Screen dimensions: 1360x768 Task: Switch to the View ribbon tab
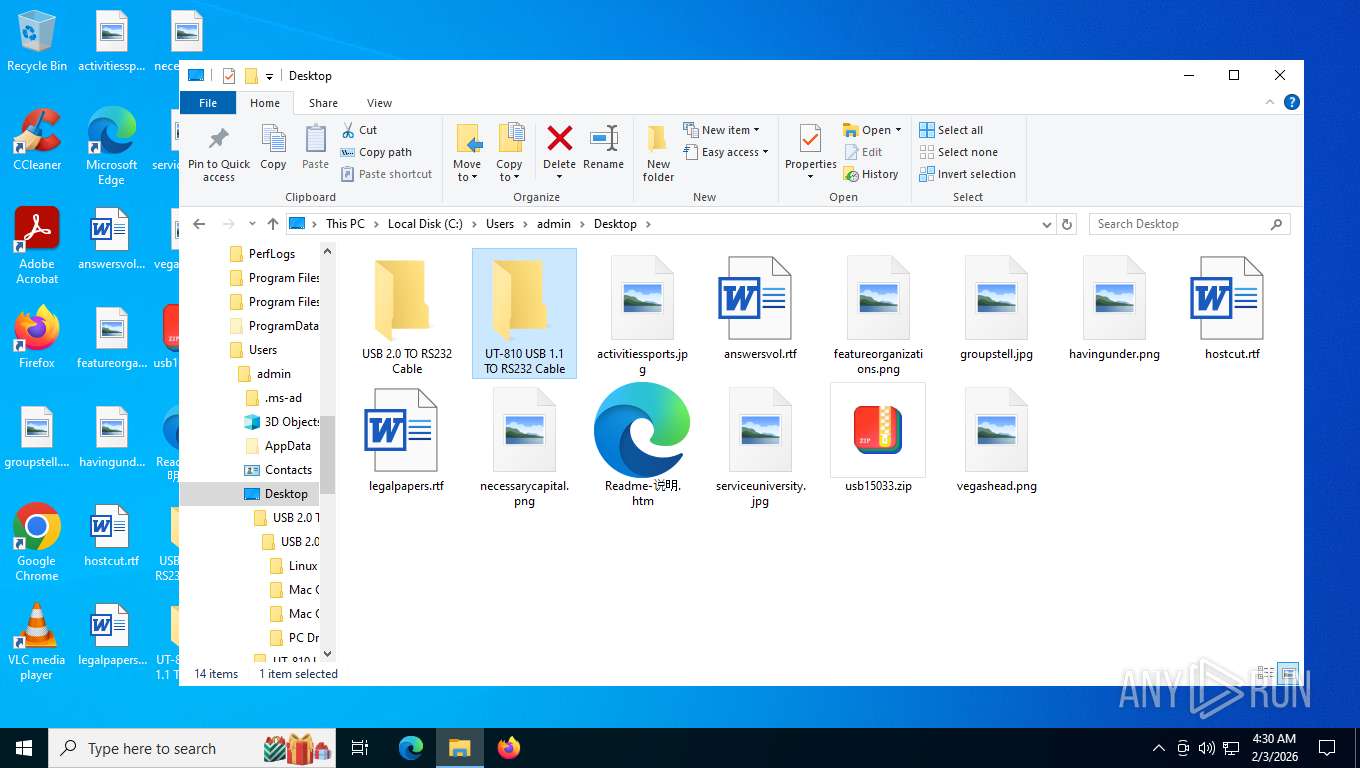click(x=379, y=103)
